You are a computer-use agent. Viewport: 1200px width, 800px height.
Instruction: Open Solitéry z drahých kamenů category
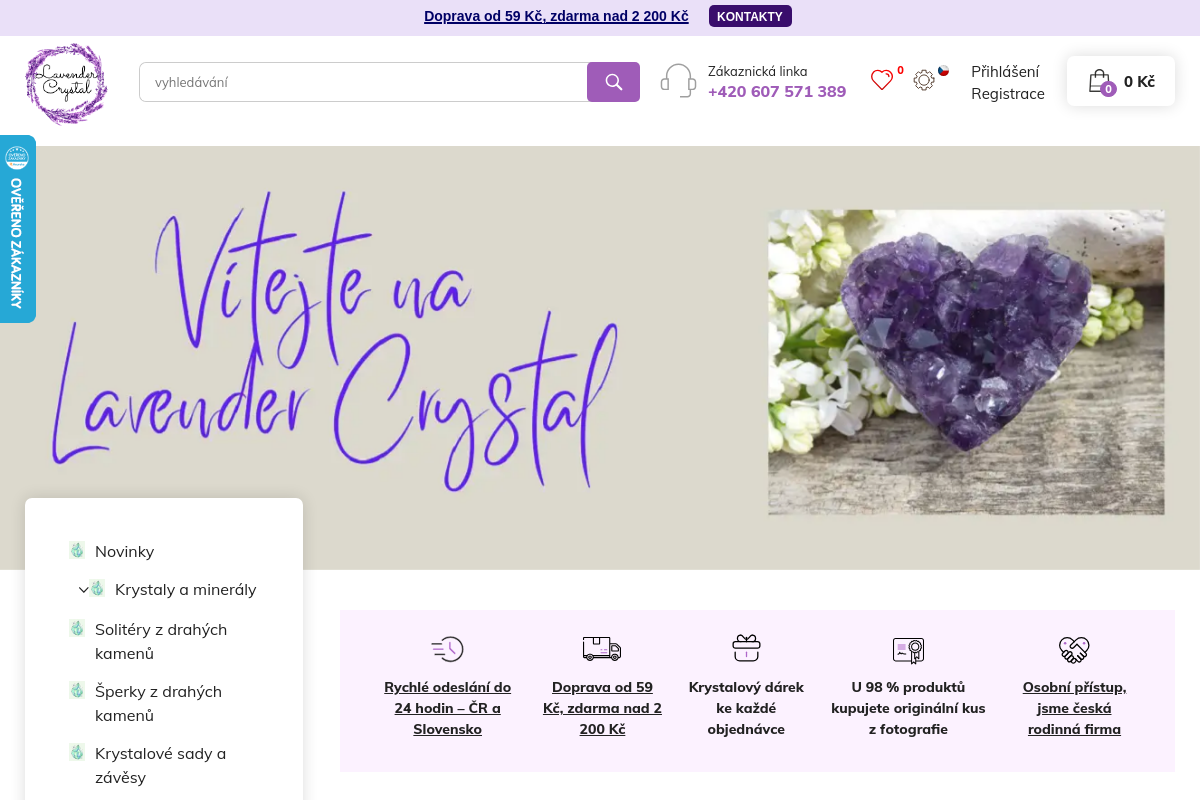coord(161,641)
